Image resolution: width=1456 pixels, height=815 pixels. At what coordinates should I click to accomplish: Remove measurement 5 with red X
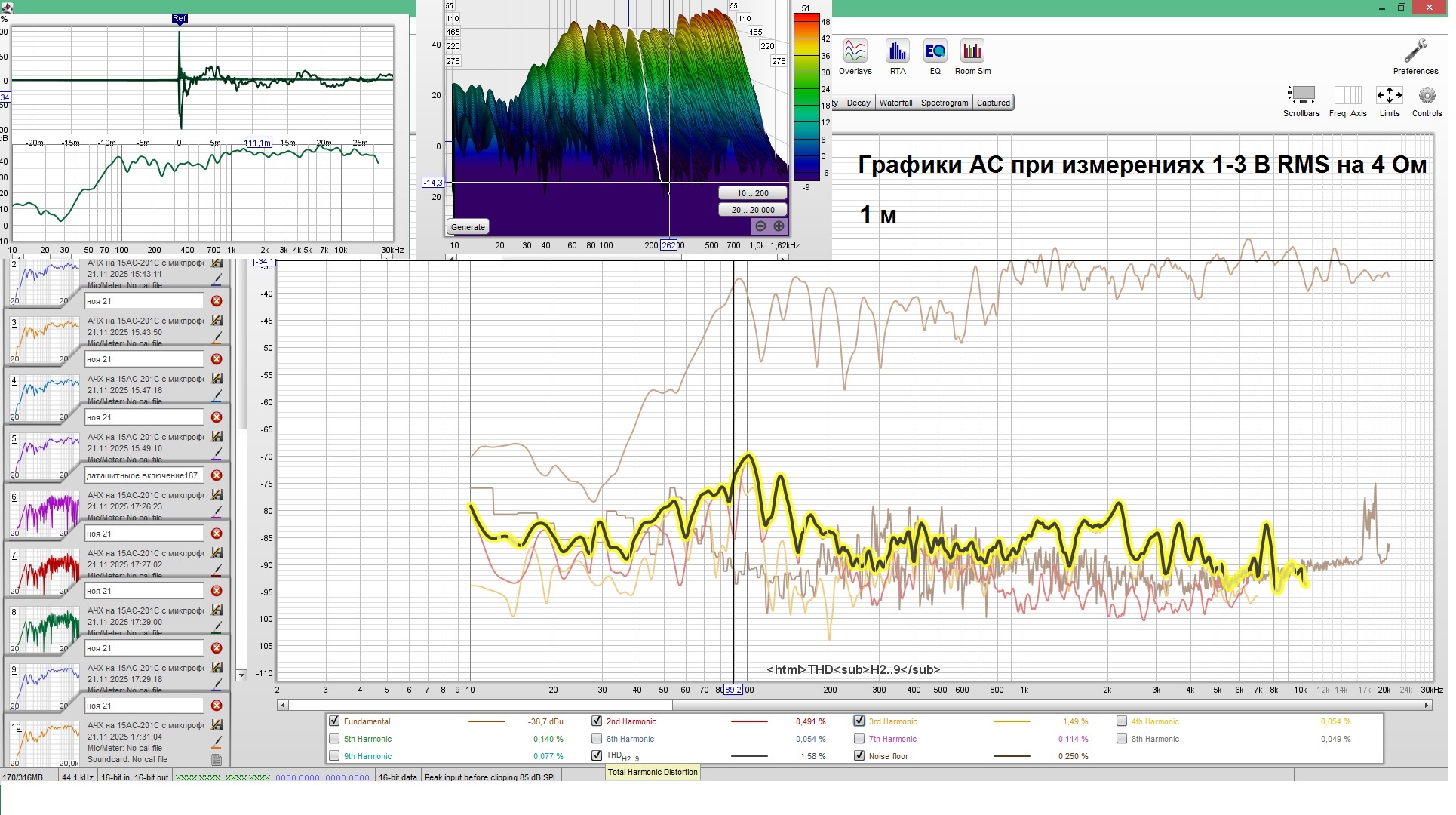click(217, 475)
